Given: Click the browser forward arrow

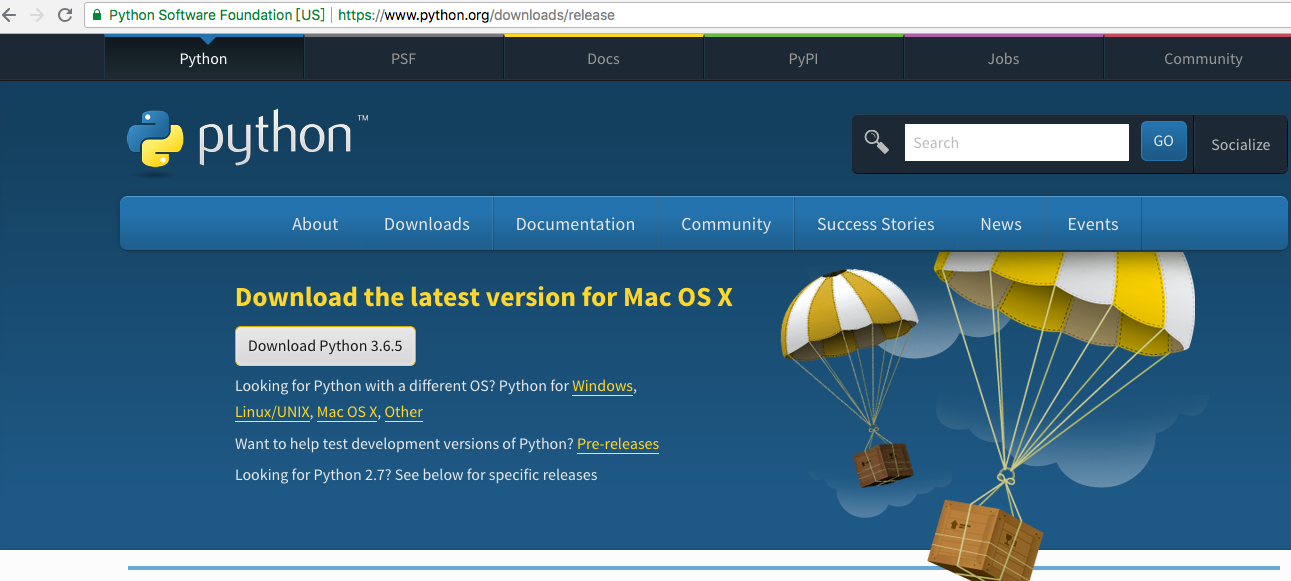Looking at the screenshot, I should (38, 15).
